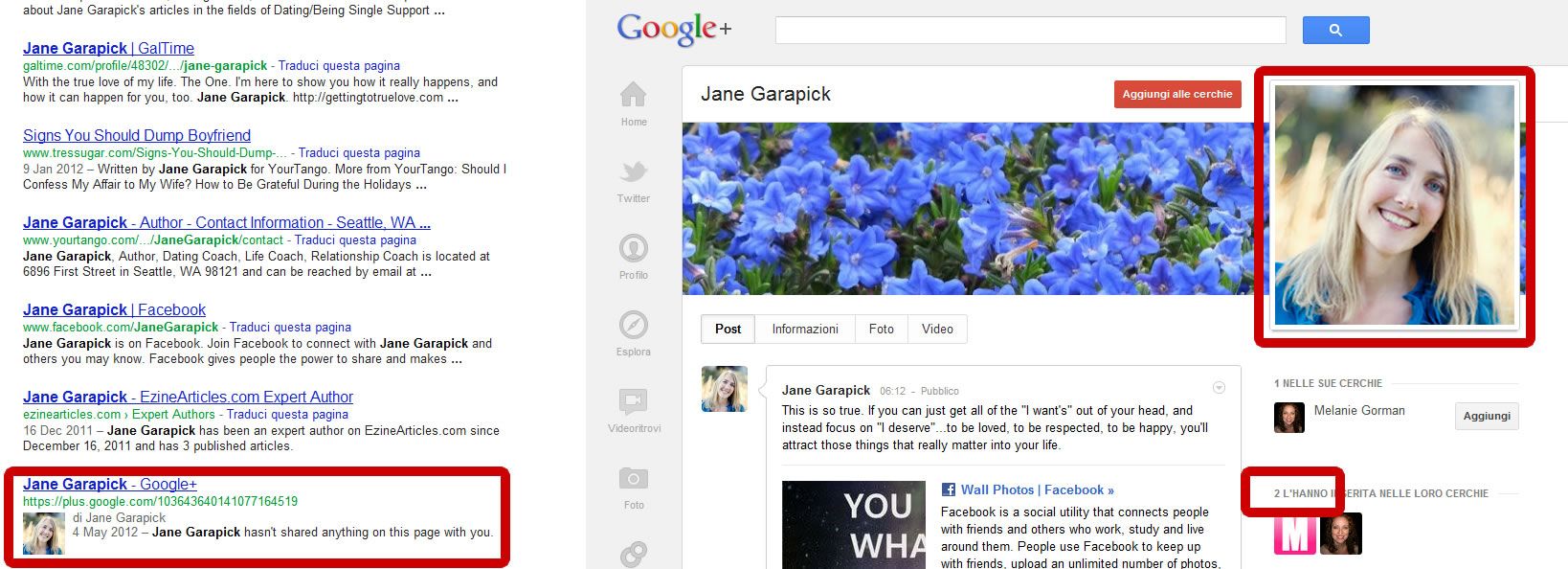Open the YOU WHA shared image thumbnail
This screenshot has height=569, width=1568.
coord(854,525)
